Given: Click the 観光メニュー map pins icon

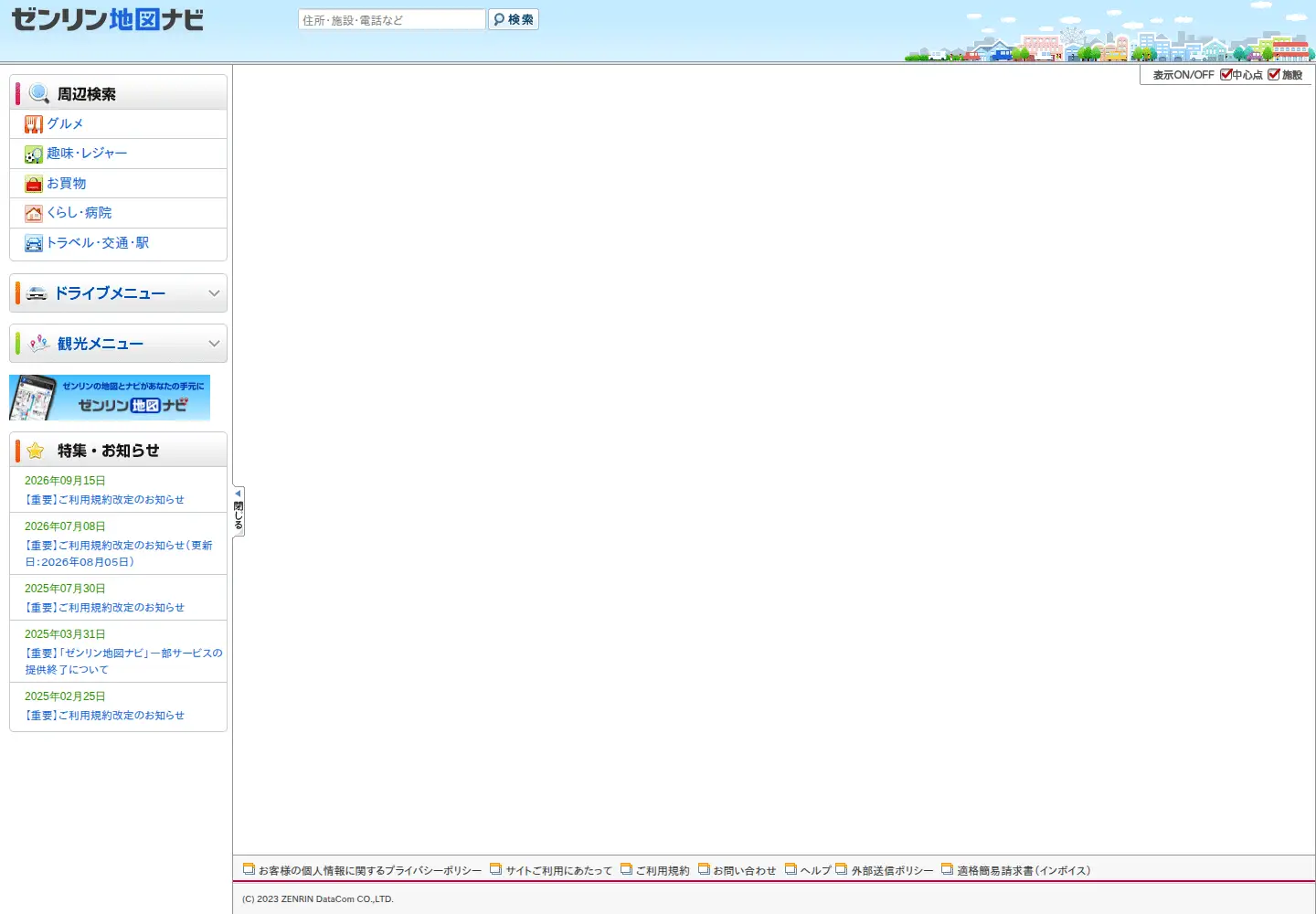Looking at the screenshot, I should point(38,344).
